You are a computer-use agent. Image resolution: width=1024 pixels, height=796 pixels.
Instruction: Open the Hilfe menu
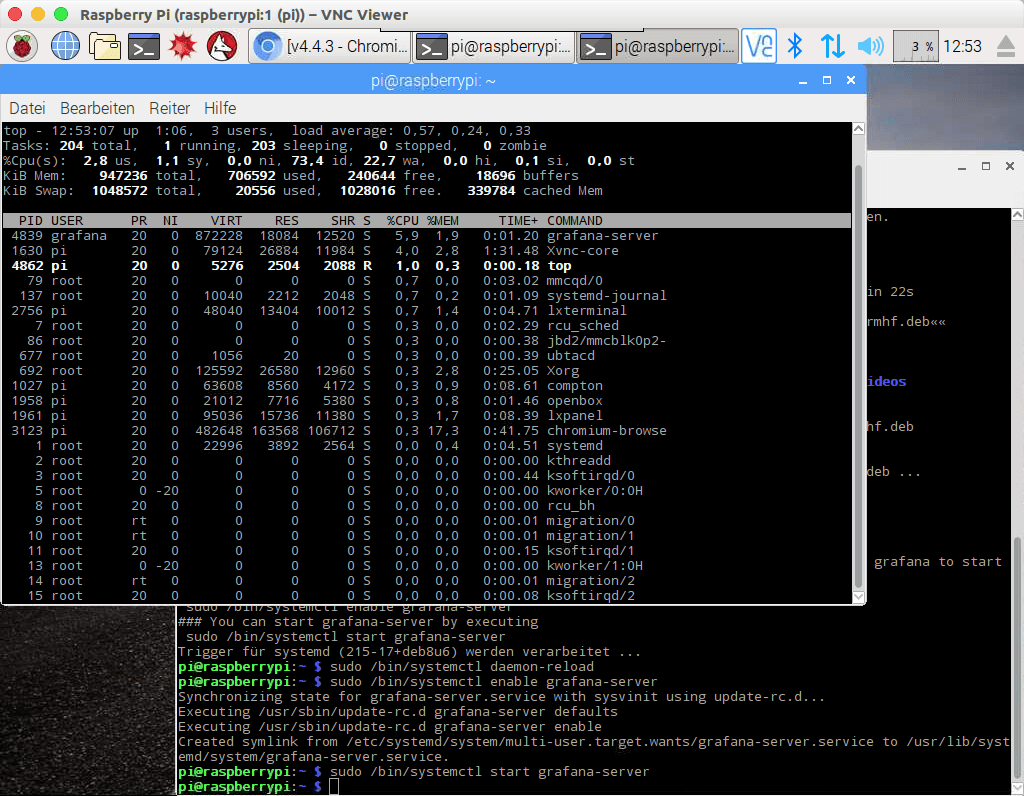pos(220,108)
